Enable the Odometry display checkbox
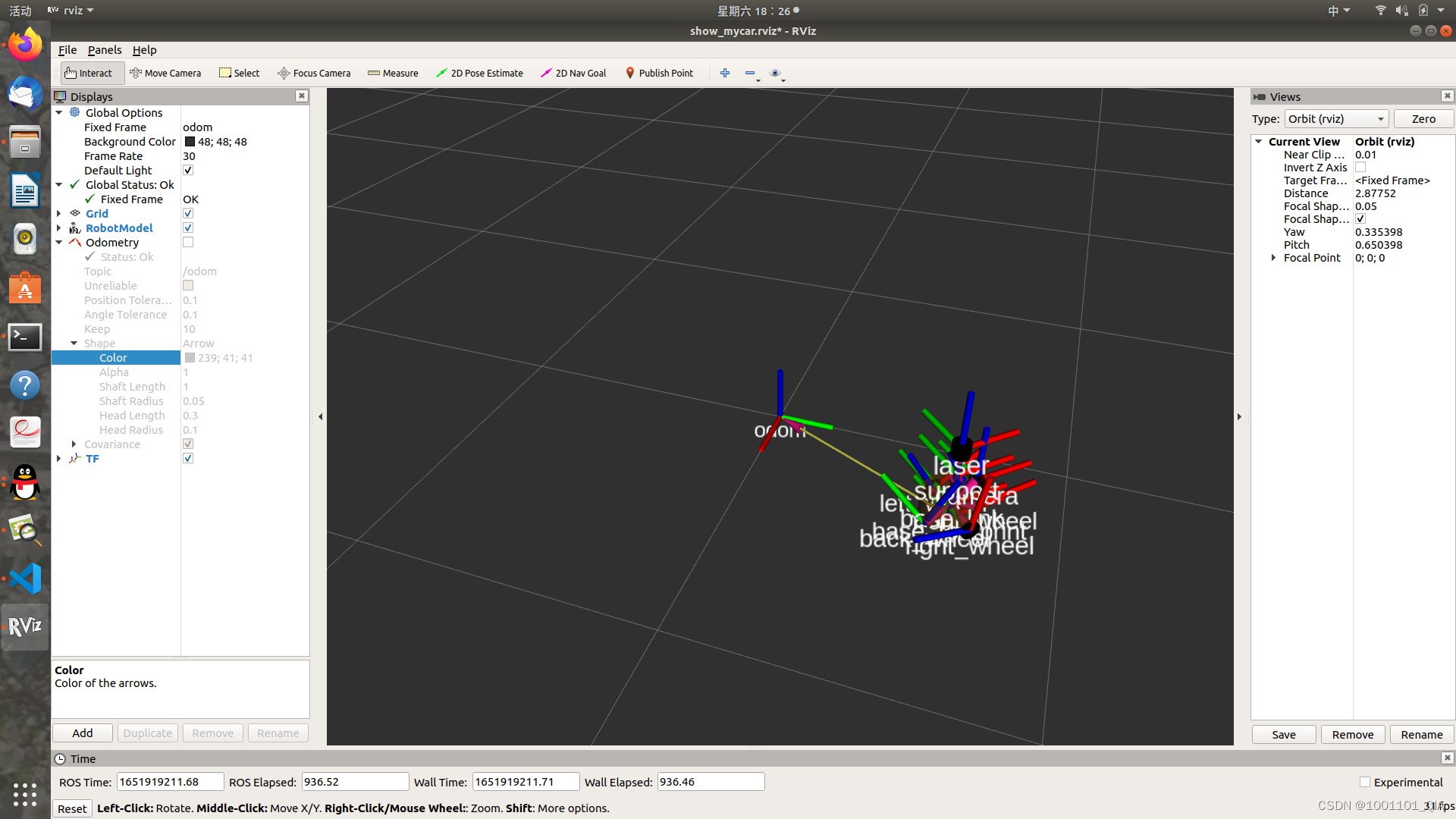 (188, 243)
